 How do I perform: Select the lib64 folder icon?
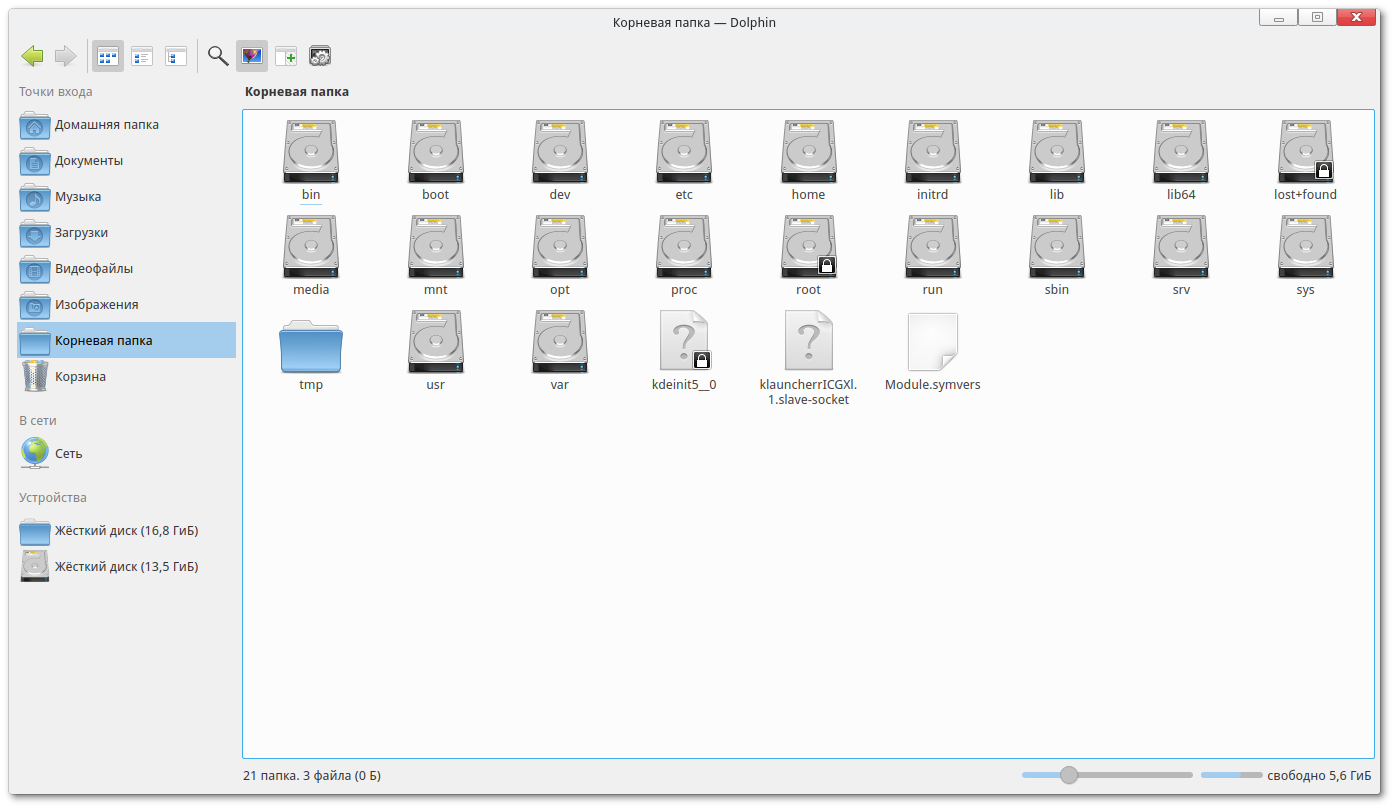pyautogui.click(x=1181, y=152)
